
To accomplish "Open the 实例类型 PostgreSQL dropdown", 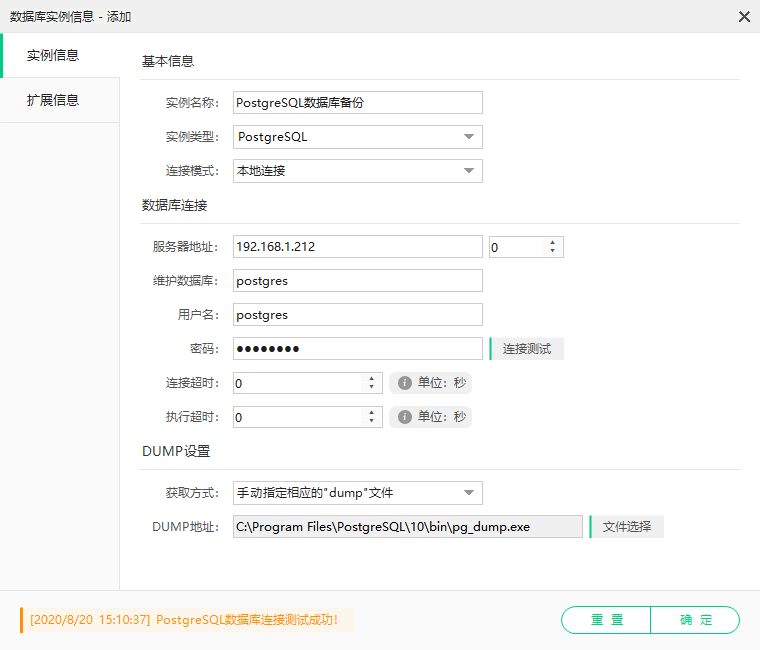I will (468, 137).
